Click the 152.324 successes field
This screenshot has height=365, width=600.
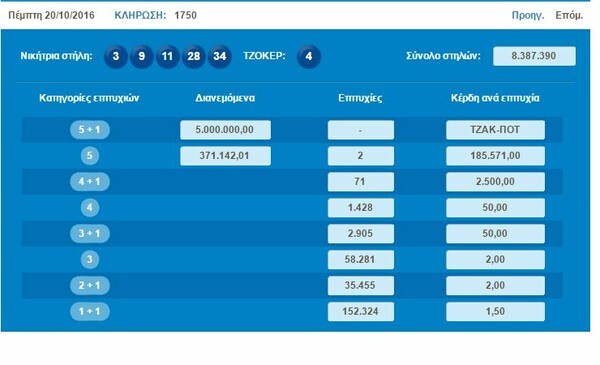point(360,311)
